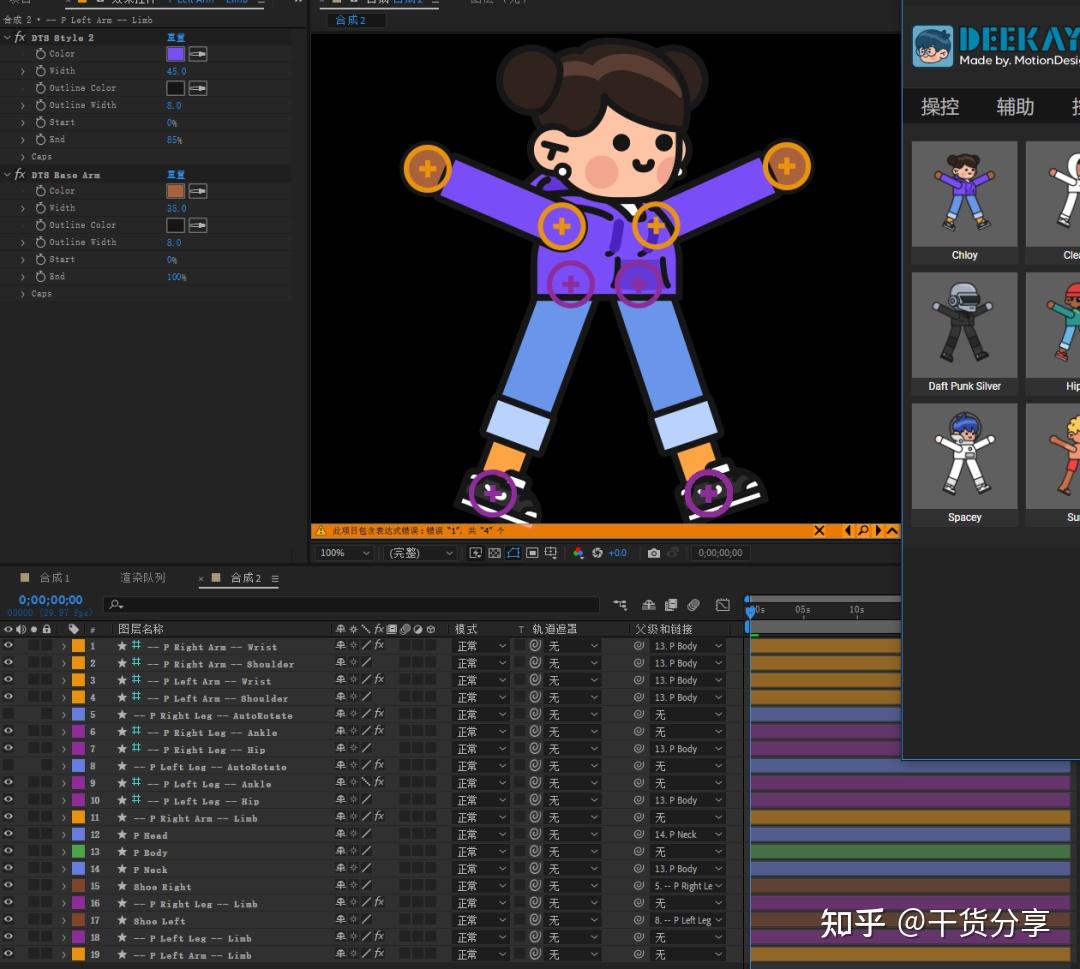Click the purple DTS Style 2 Color swatch
This screenshot has width=1080, height=969.
coord(175,54)
